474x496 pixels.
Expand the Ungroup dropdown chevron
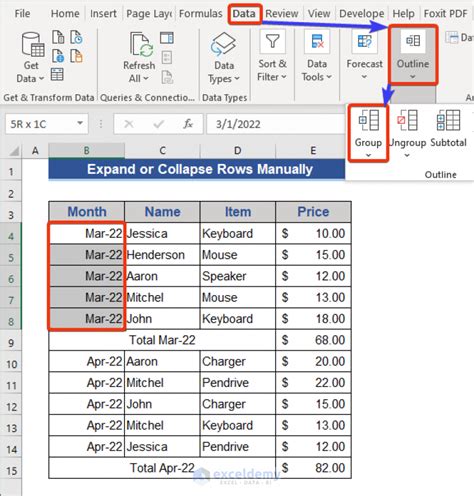click(x=407, y=155)
